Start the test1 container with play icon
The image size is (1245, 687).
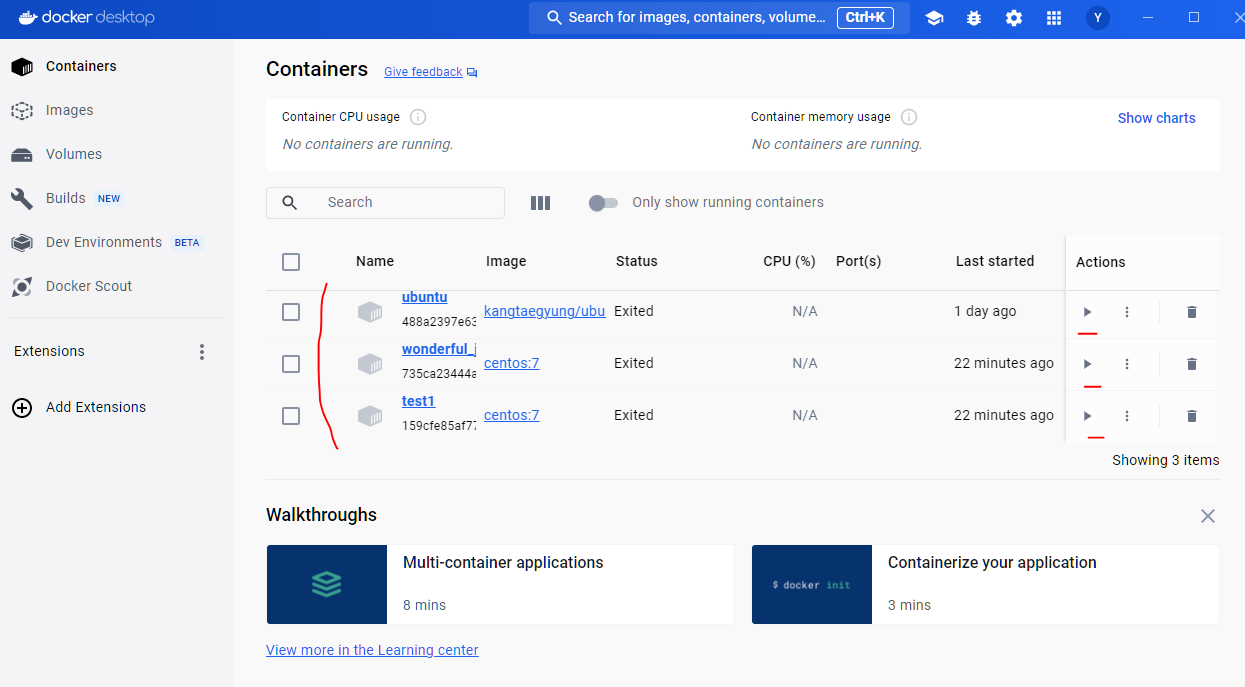1087,416
